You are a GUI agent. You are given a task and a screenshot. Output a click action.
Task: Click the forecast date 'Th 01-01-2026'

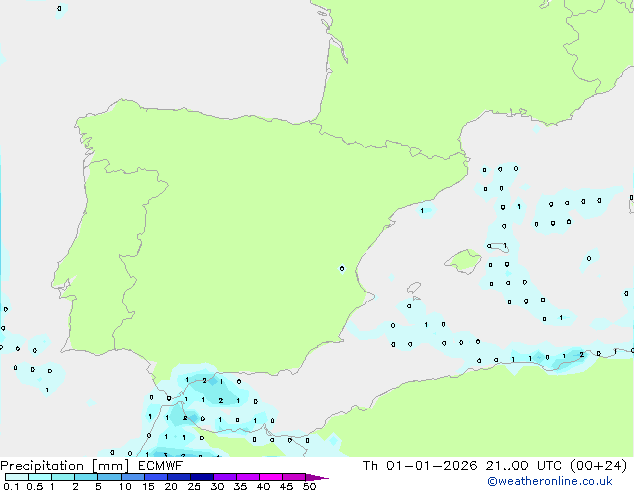420,466
